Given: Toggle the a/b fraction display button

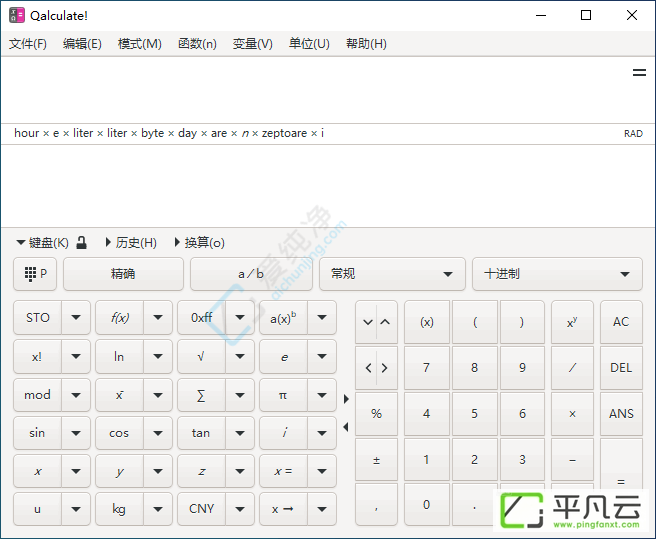Looking at the screenshot, I should (251, 274).
